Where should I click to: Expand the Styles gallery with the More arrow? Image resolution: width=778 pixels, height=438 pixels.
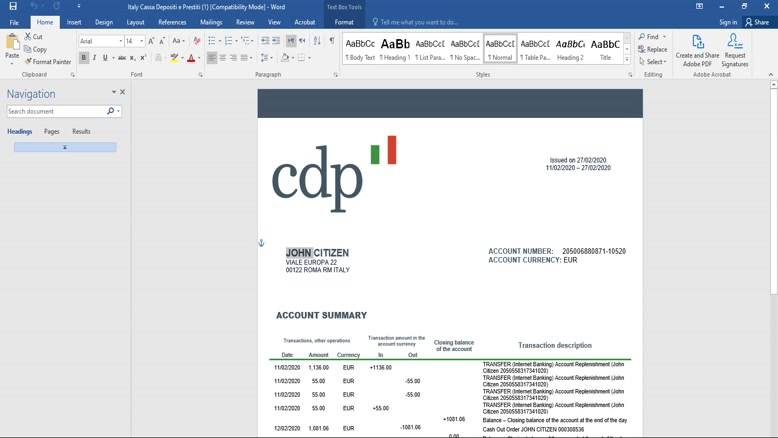627,60
